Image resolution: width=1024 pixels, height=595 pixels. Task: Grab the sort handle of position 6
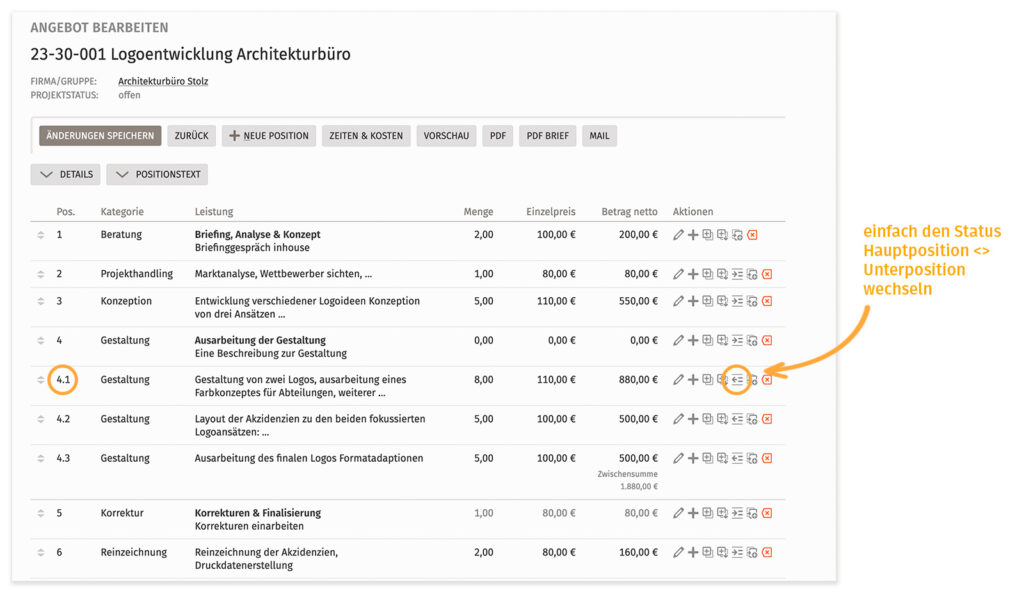tap(41, 553)
